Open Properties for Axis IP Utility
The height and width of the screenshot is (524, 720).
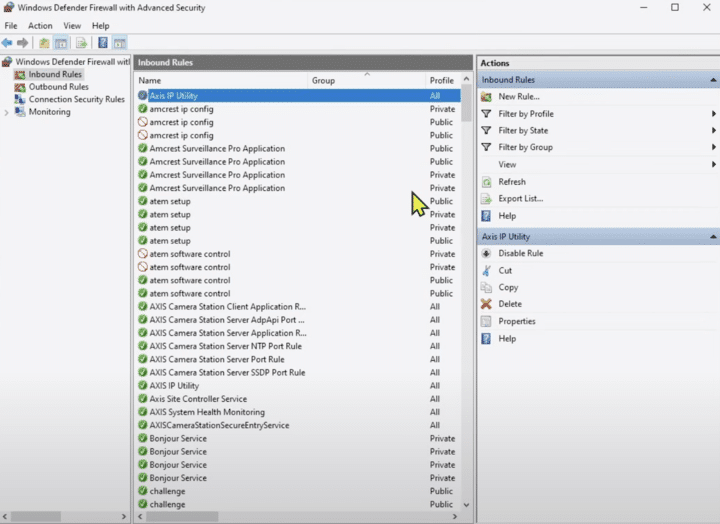coord(517,321)
